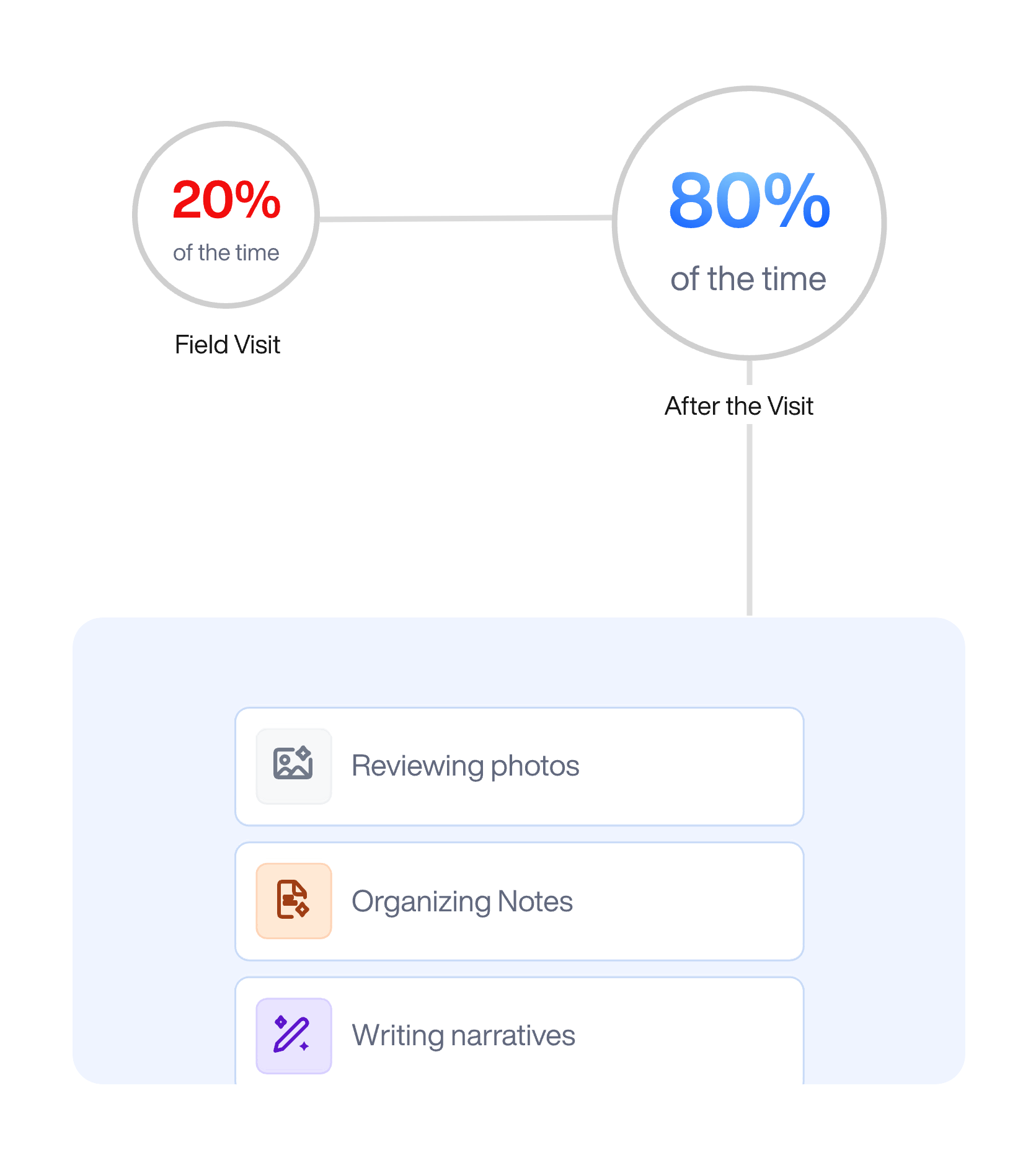Click the After the Visit label
This screenshot has height=1168, width=1036.
coord(739,406)
